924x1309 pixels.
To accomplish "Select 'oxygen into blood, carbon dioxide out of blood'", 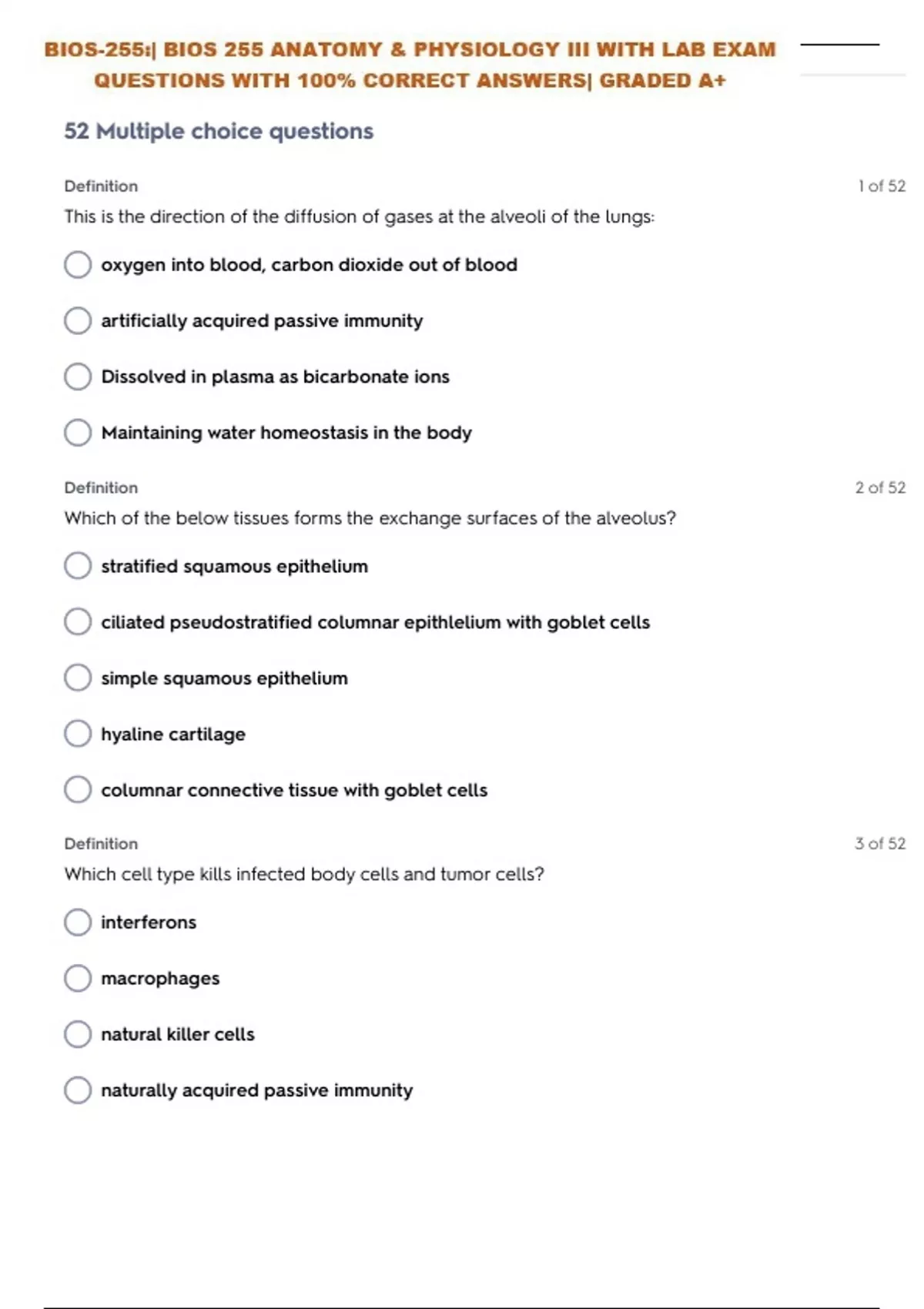I will tap(78, 265).
